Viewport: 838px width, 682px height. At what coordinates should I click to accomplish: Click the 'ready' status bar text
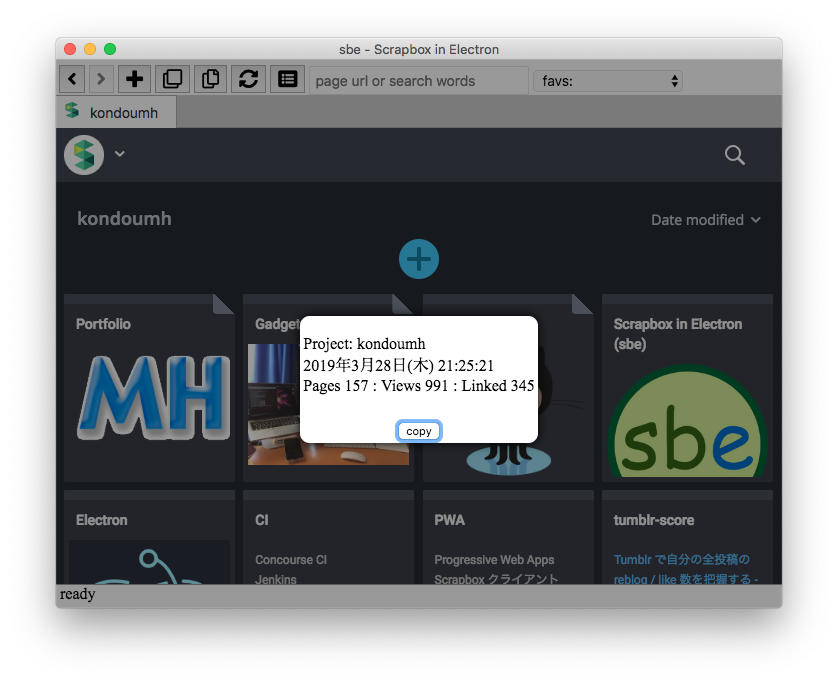pyautogui.click(x=77, y=594)
